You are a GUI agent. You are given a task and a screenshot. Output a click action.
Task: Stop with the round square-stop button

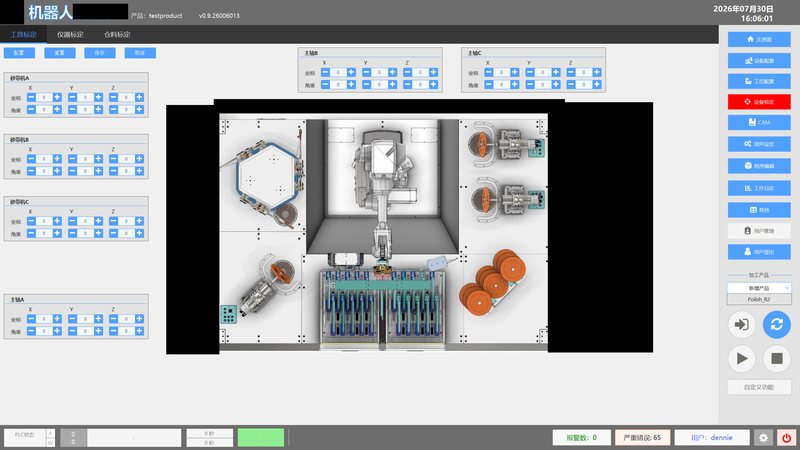pyautogui.click(x=777, y=359)
